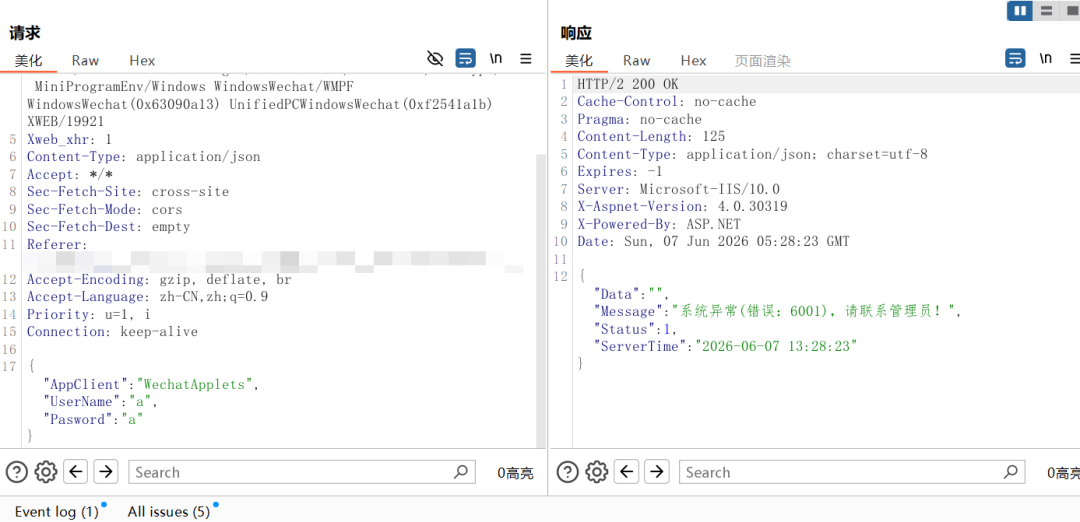
Task: Click the Sec-Fetch-Site cross-site header
Action: click(128, 191)
